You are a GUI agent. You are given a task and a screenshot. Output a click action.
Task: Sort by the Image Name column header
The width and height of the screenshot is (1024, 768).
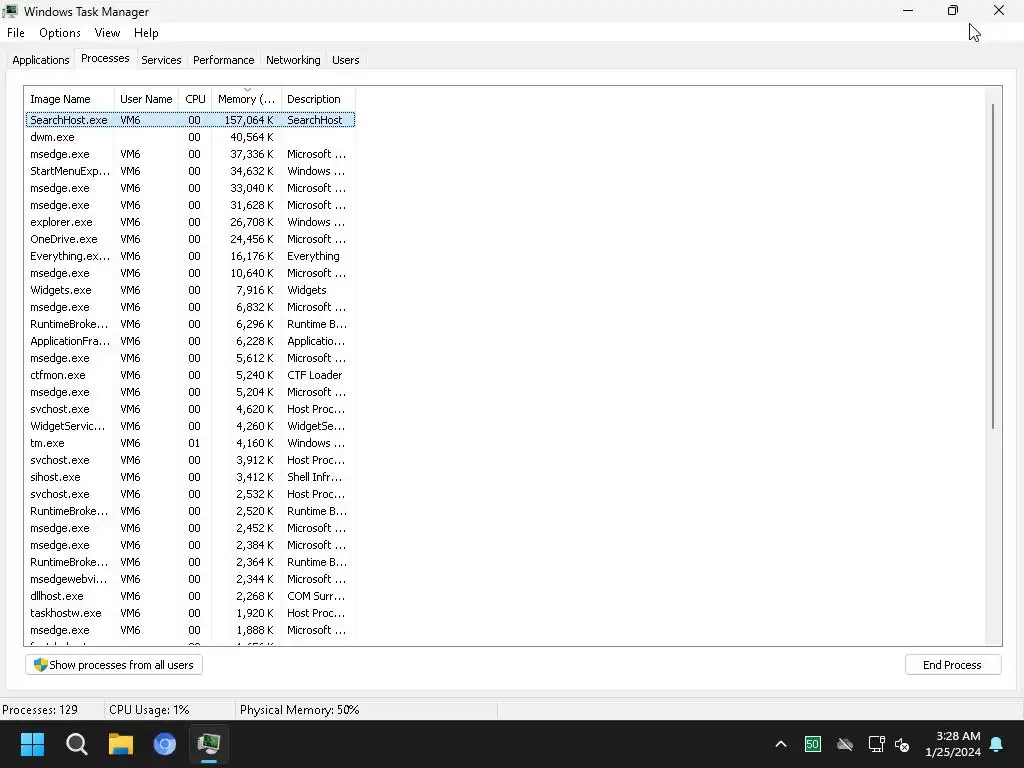click(x=70, y=99)
